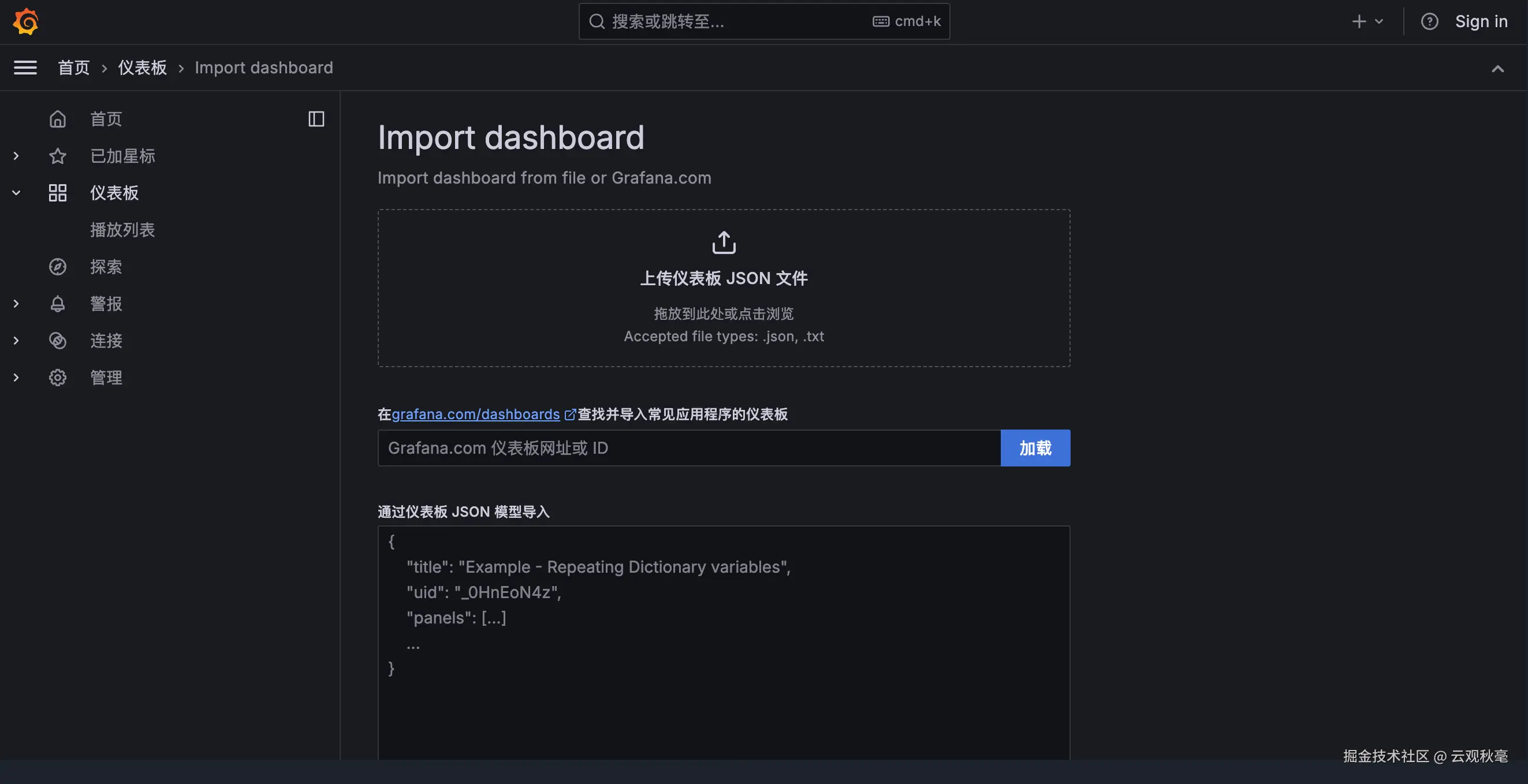This screenshot has height=784, width=1528.
Task: Click the Grafana.com 仪表板网址或 ID field
Action: click(689, 449)
